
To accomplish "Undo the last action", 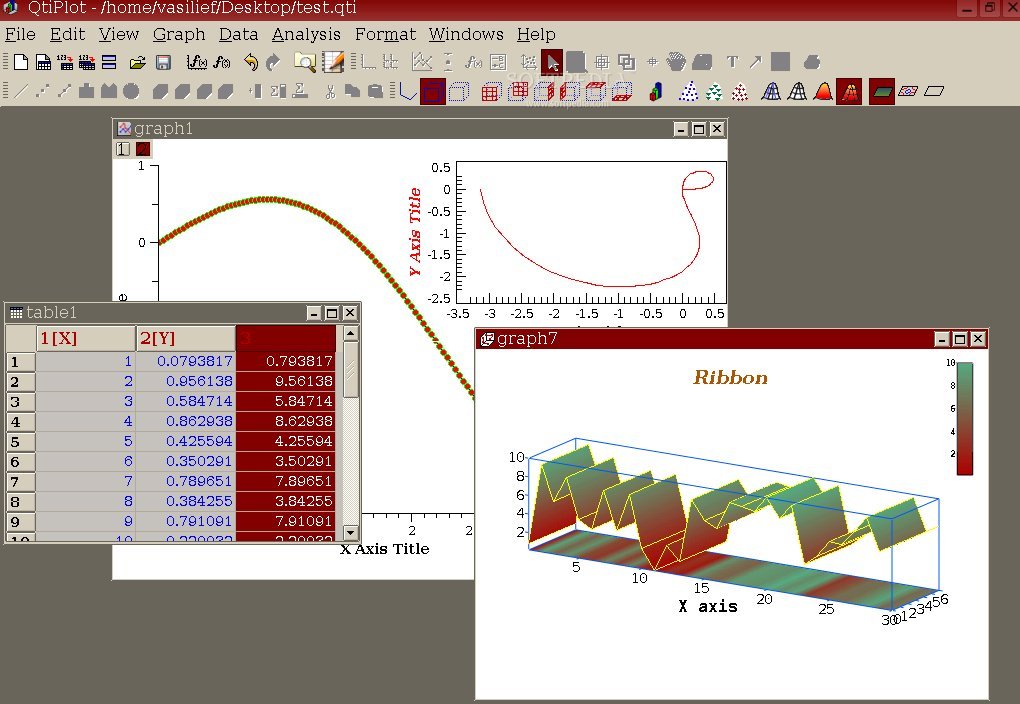I will (x=252, y=62).
